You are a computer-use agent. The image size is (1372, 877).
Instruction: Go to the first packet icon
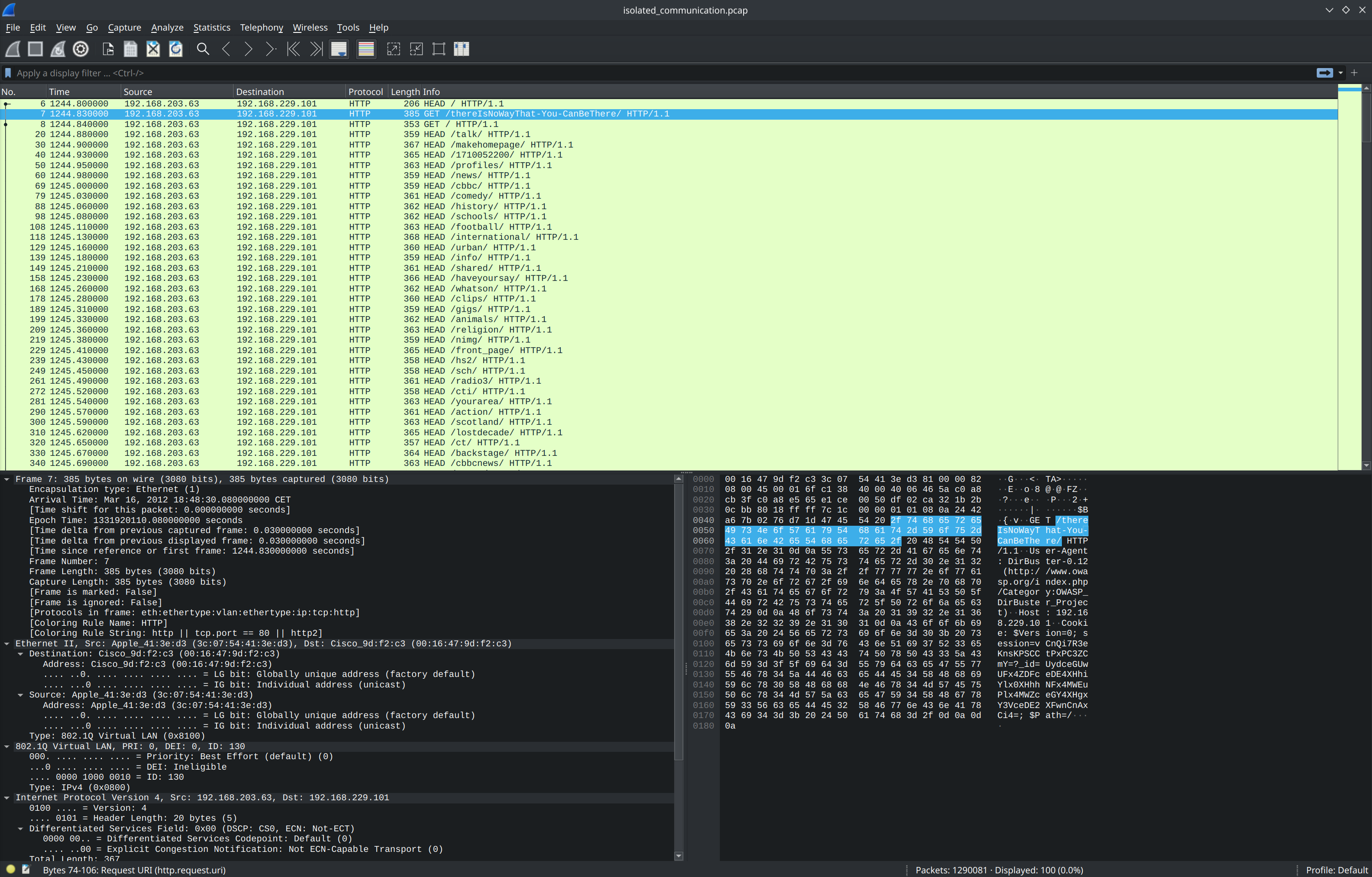tap(293, 49)
